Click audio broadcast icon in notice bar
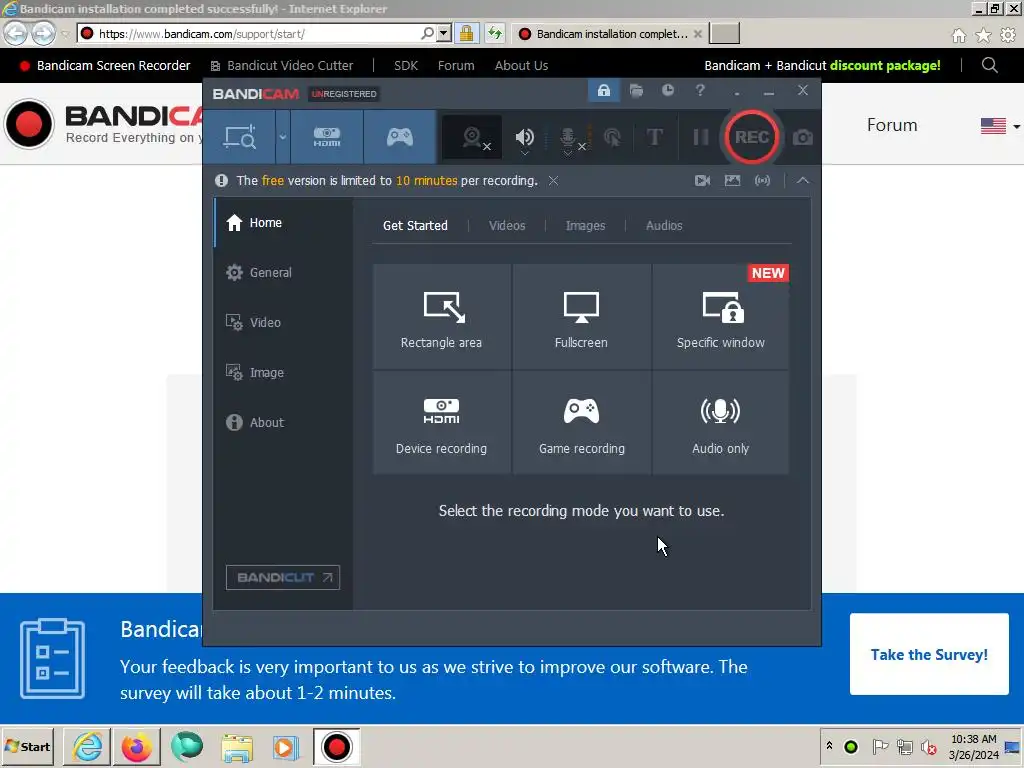 click(762, 181)
